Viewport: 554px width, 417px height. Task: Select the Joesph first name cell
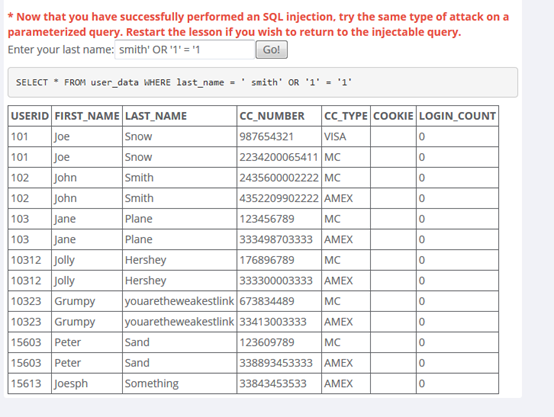pyautogui.click(x=87, y=383)
